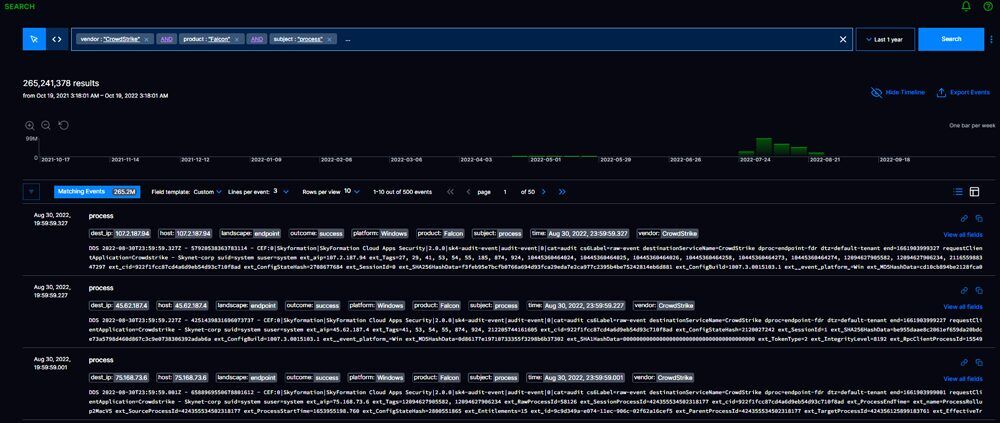Jump to the last results page

[x=562, y=191]
